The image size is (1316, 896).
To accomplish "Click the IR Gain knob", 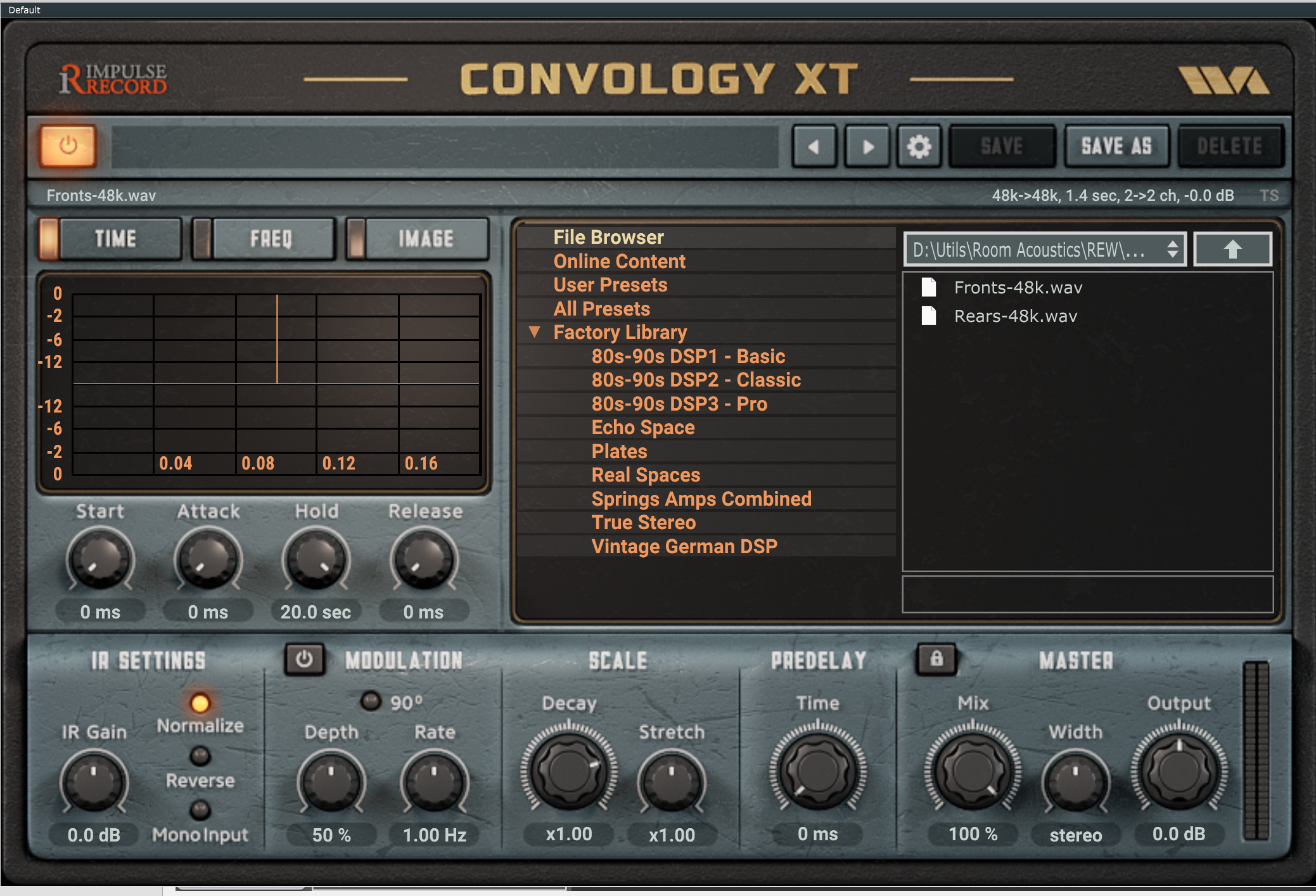I will tap(94, 782).
